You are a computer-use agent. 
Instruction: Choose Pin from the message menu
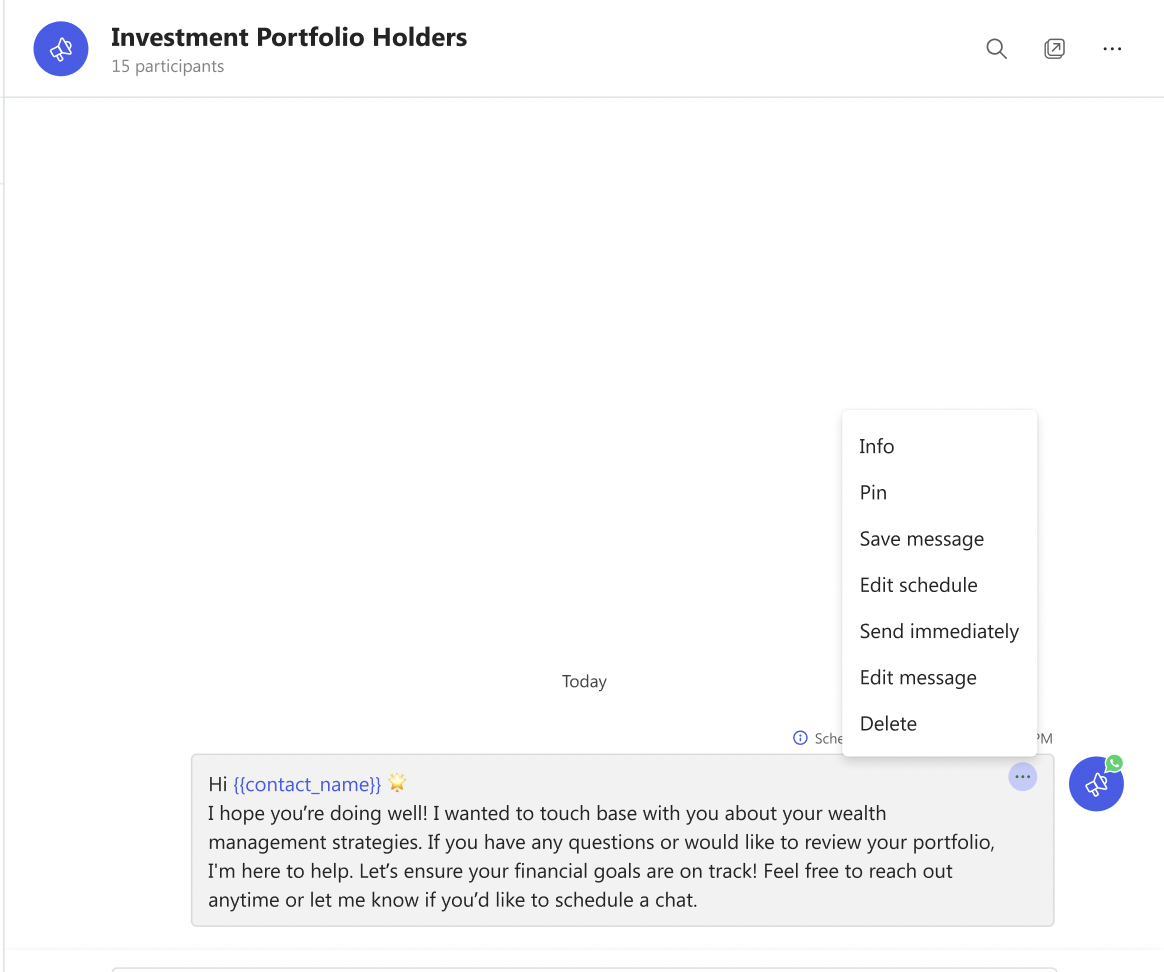[x=872, y=492]
